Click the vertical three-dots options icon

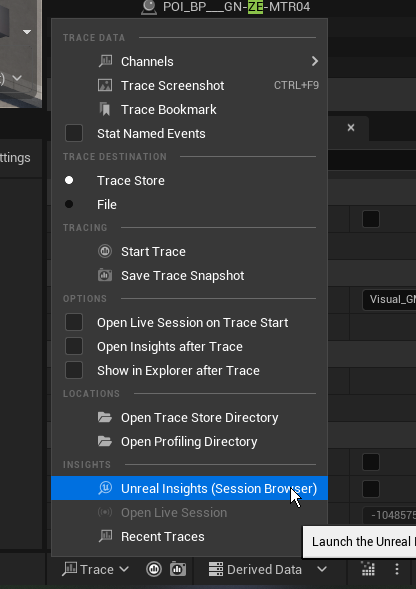tap(397, 569)
